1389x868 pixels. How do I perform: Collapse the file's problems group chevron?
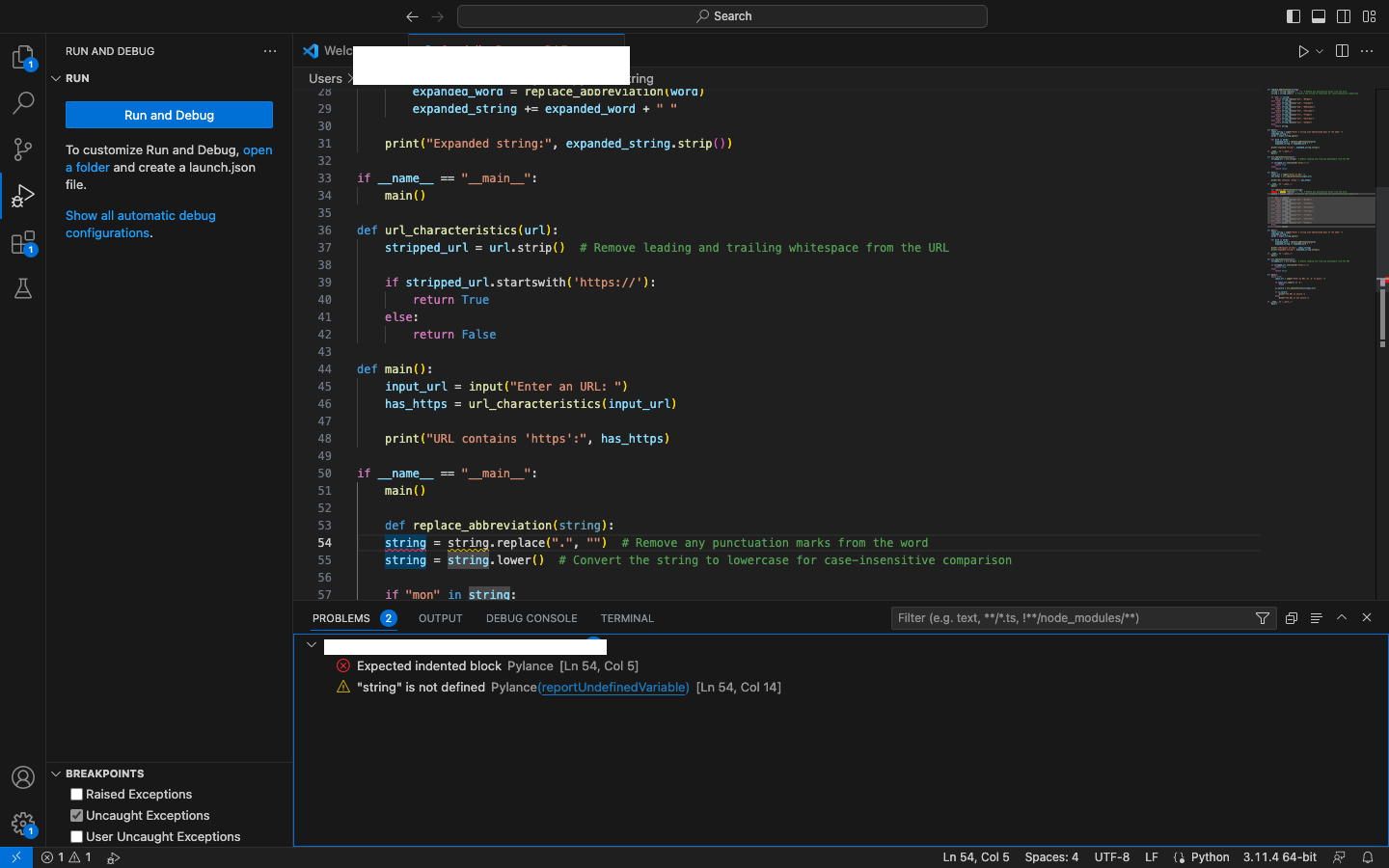coord(312,644)
